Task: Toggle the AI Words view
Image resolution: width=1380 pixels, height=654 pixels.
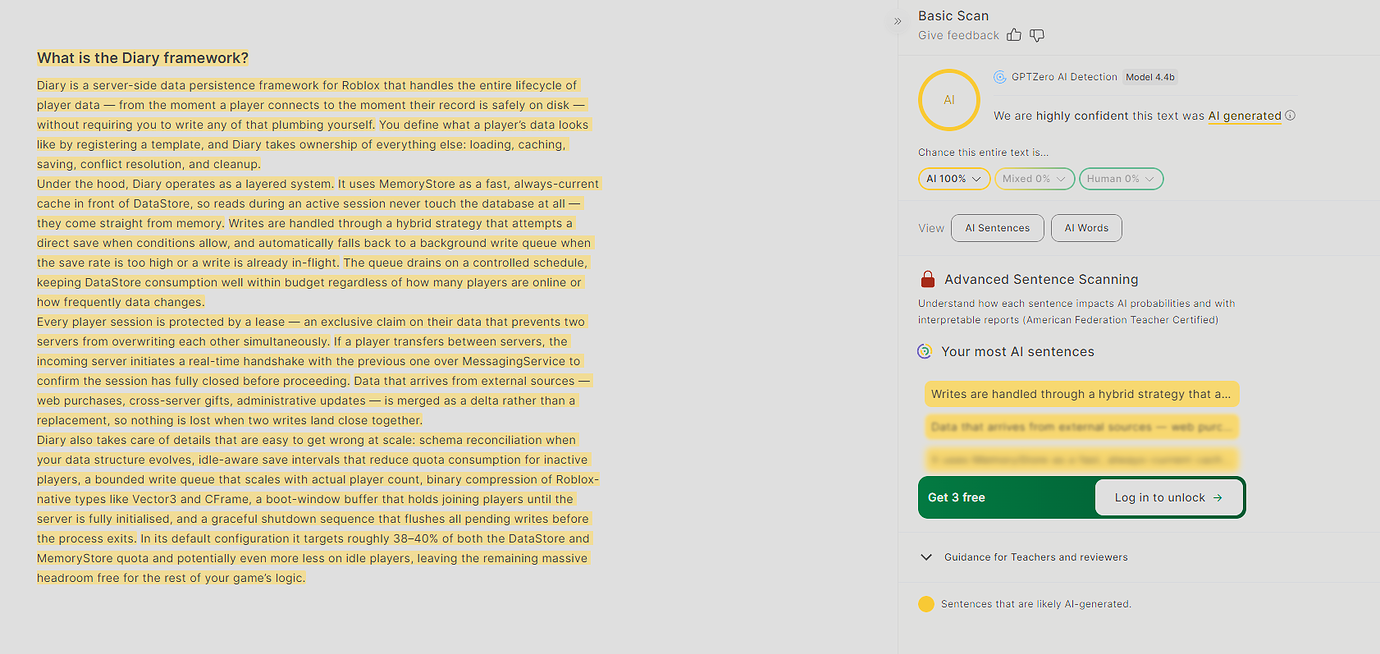Action: coord(1086,228)
